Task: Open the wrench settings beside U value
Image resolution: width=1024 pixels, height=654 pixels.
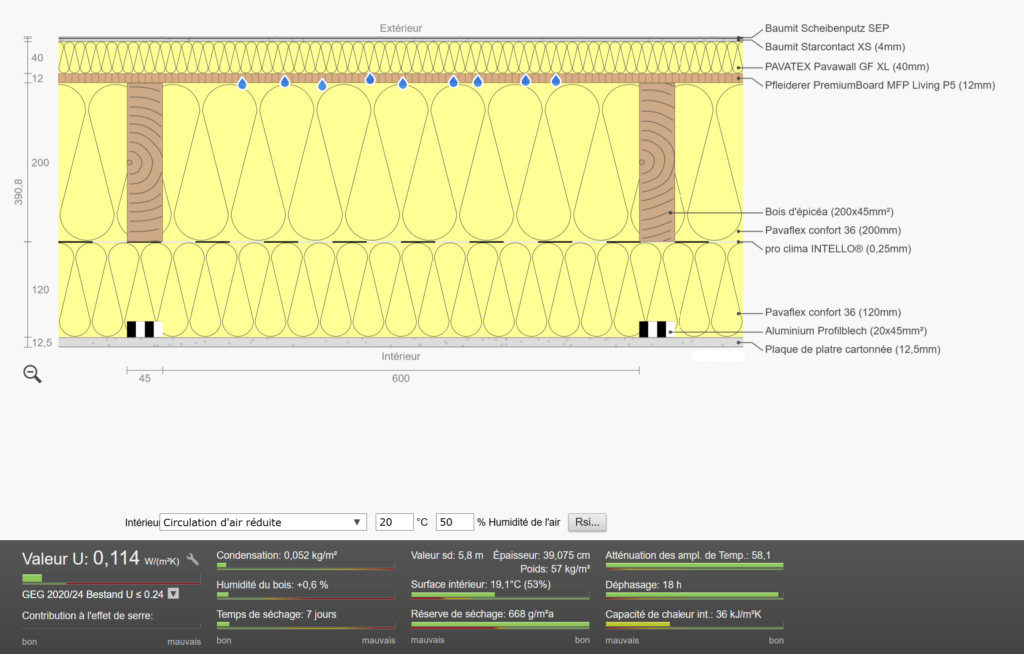Action: [x=193, y=559]
